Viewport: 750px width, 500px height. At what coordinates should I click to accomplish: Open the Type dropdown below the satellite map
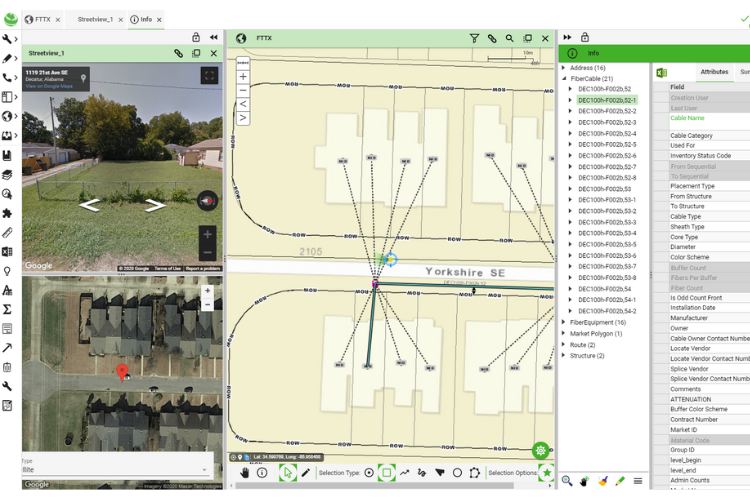pyautogui.click(x=115, y=469)
